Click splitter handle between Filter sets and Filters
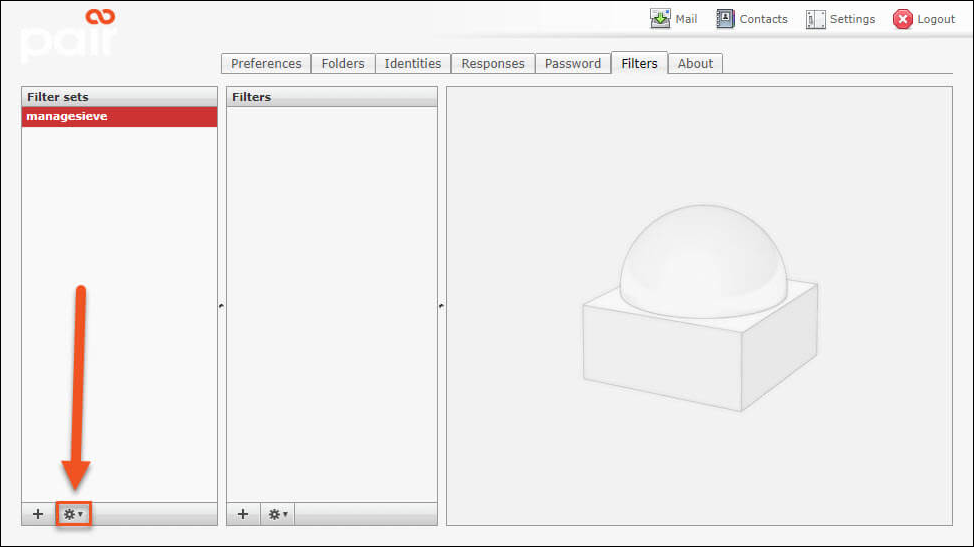Screen dimensions: 974x547 pyautogui.click(x=222, y=305)
